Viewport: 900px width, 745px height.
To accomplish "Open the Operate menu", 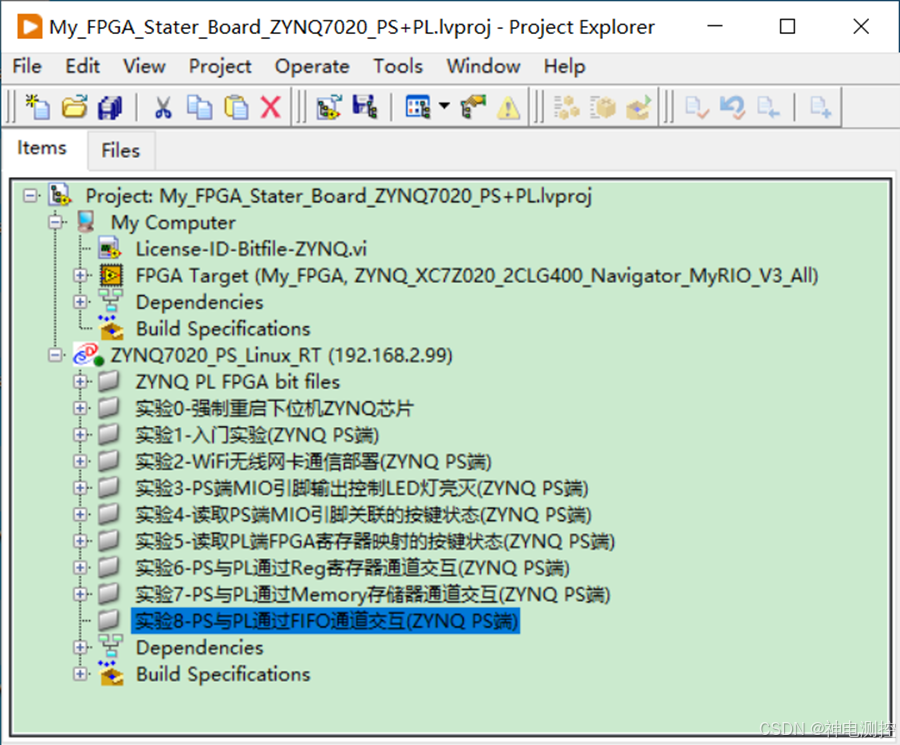I will [x=312, y=67].
